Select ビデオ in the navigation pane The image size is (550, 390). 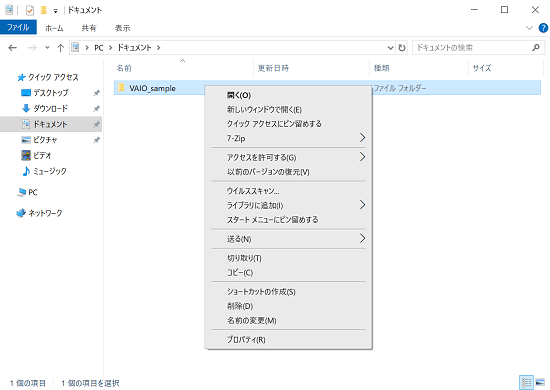click(x=36, y=155)
